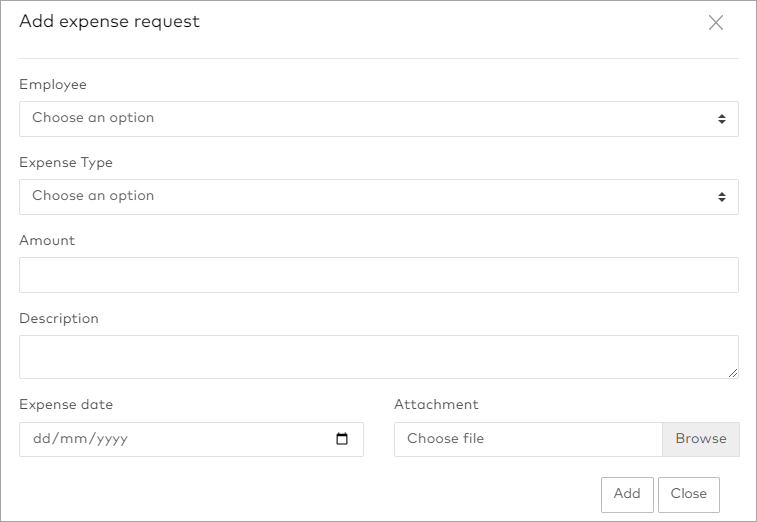Close the expense dialog with X icon
Screen dimensions: 757x522
[x=716, y=23]
